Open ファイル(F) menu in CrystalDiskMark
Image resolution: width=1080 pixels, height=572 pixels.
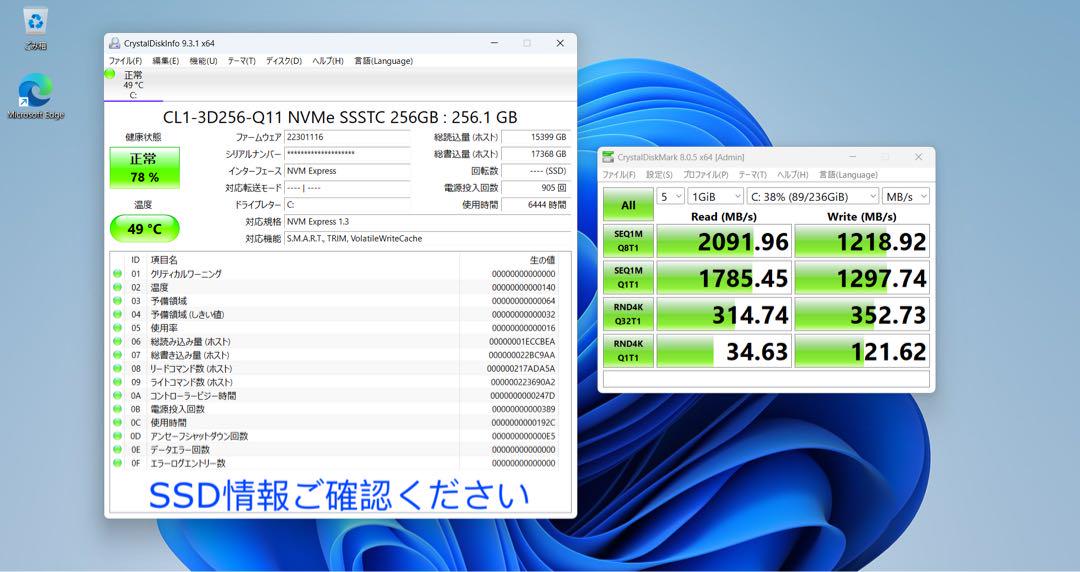(619, 174)
